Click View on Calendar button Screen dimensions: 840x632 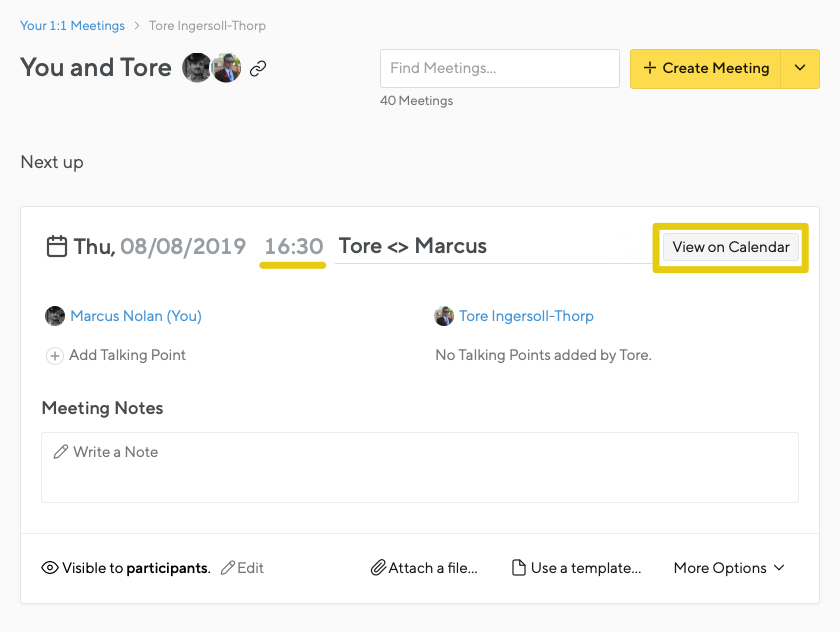pyautogui.click(x=731, y=247)
